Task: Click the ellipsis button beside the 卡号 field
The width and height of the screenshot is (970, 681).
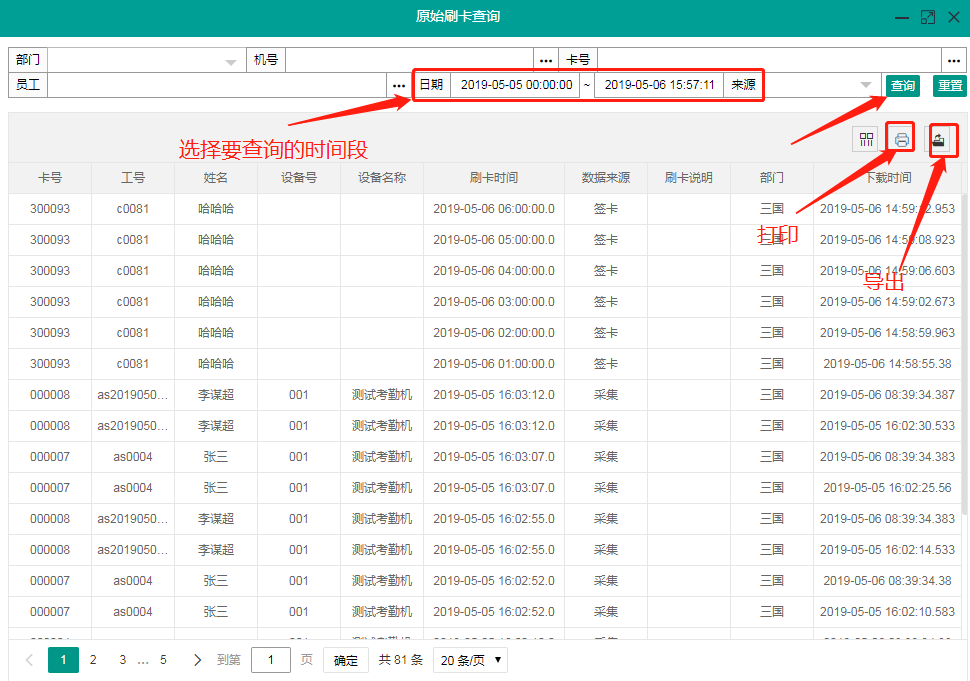Action: coord(954,60)
